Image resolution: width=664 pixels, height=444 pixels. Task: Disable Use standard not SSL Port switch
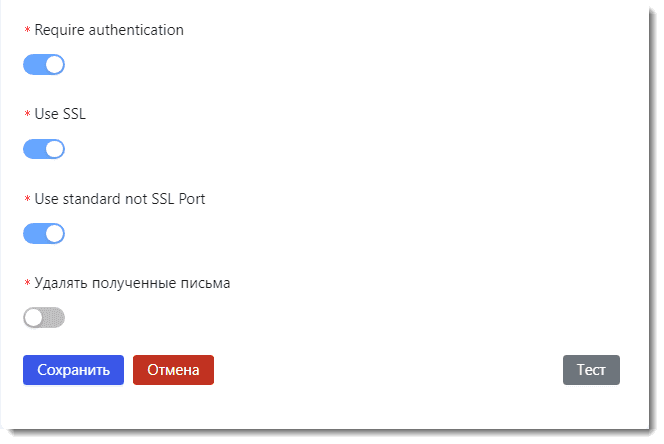43,233
